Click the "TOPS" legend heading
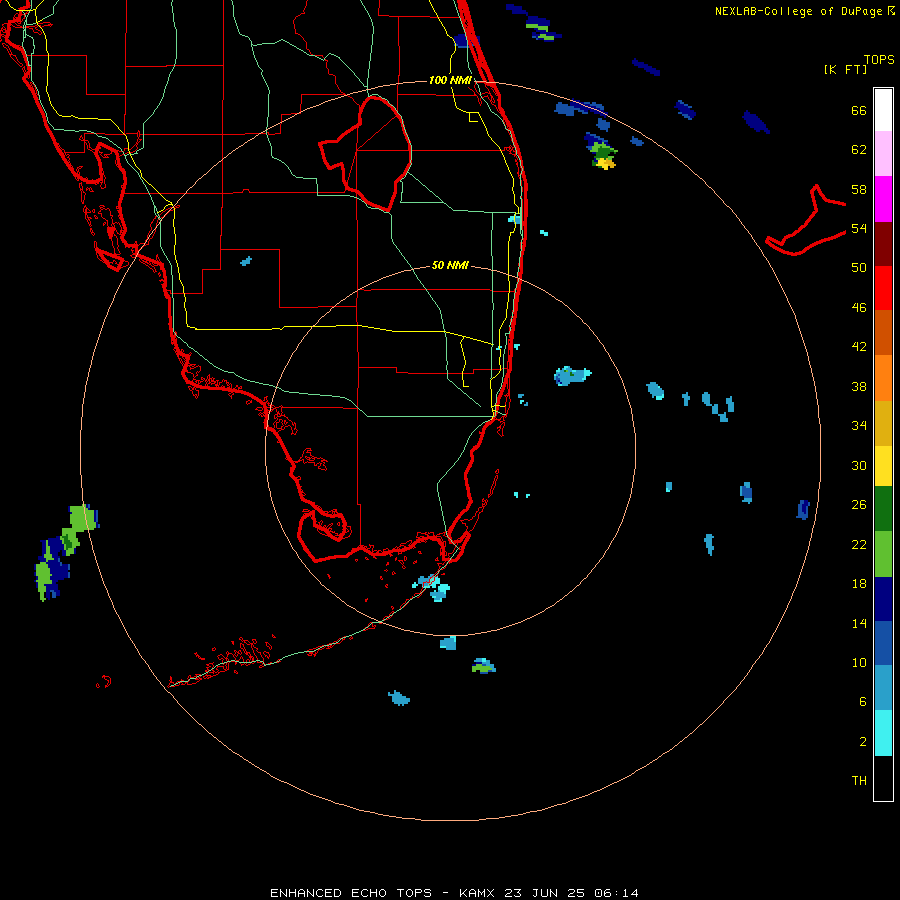Viewport: 900px width, 900px height. [x=879, y=59]
